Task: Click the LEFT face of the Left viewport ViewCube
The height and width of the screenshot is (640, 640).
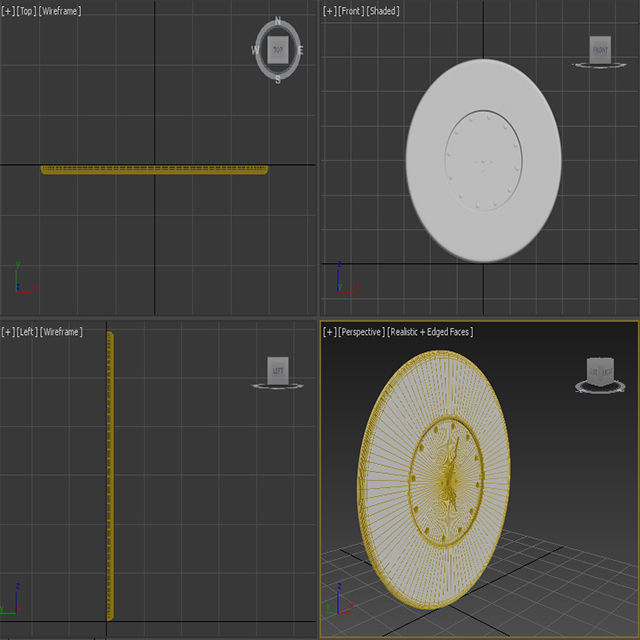Action: coord(278,371)
